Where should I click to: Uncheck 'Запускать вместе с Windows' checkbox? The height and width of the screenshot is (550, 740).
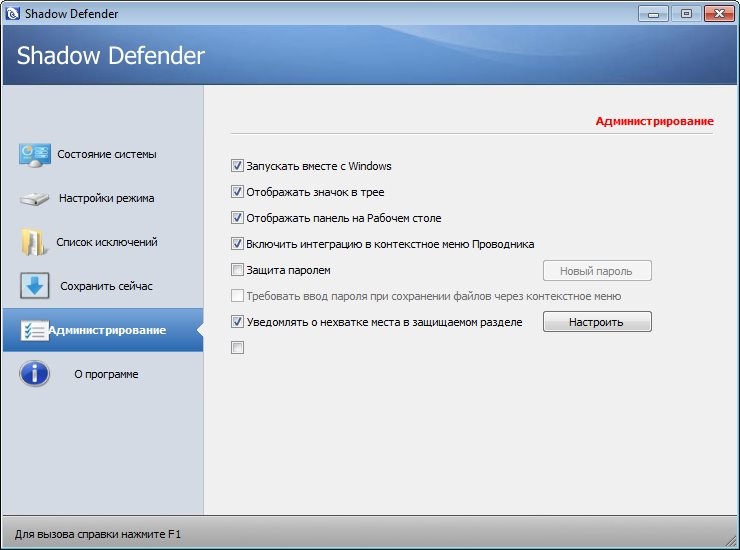click(x=237, y=166)
